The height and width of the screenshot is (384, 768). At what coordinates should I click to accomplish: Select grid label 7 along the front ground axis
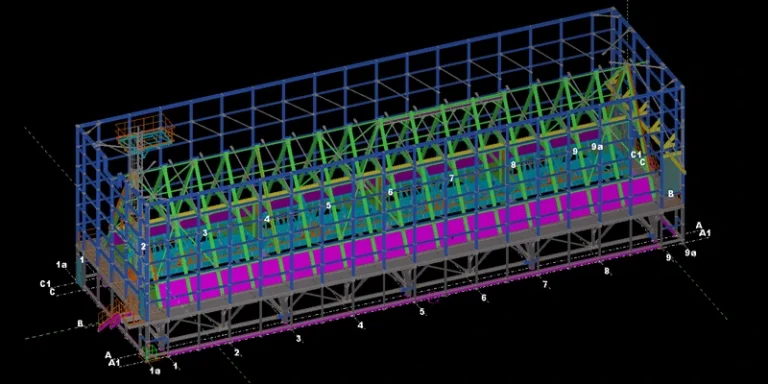click(544, 284)
